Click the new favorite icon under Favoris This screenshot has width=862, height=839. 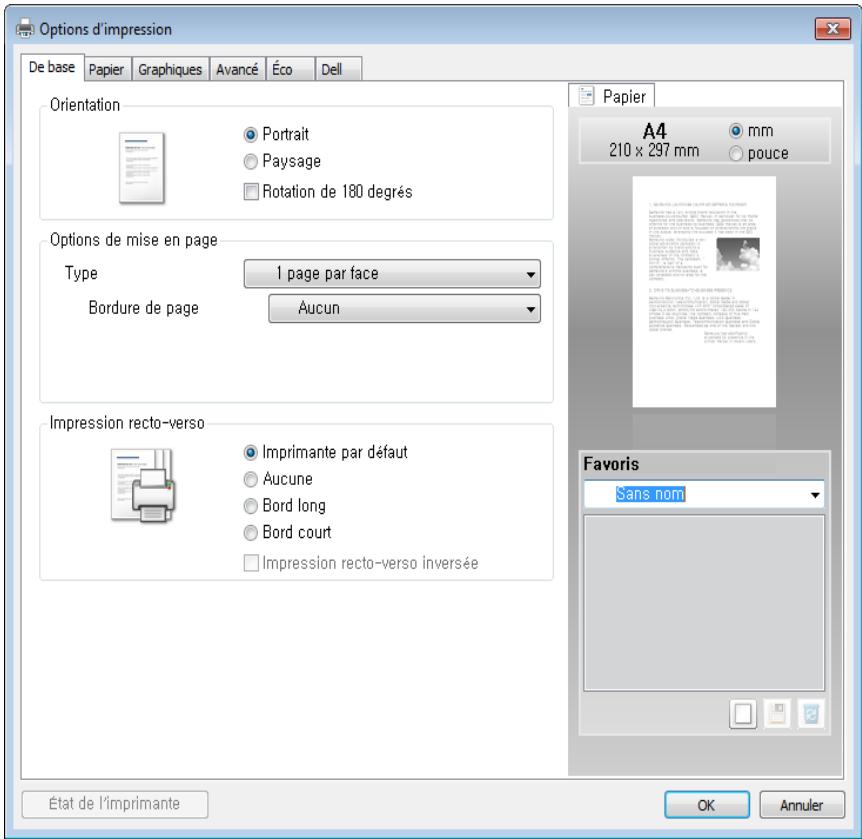pyautogui.click(x=743, y=714)
